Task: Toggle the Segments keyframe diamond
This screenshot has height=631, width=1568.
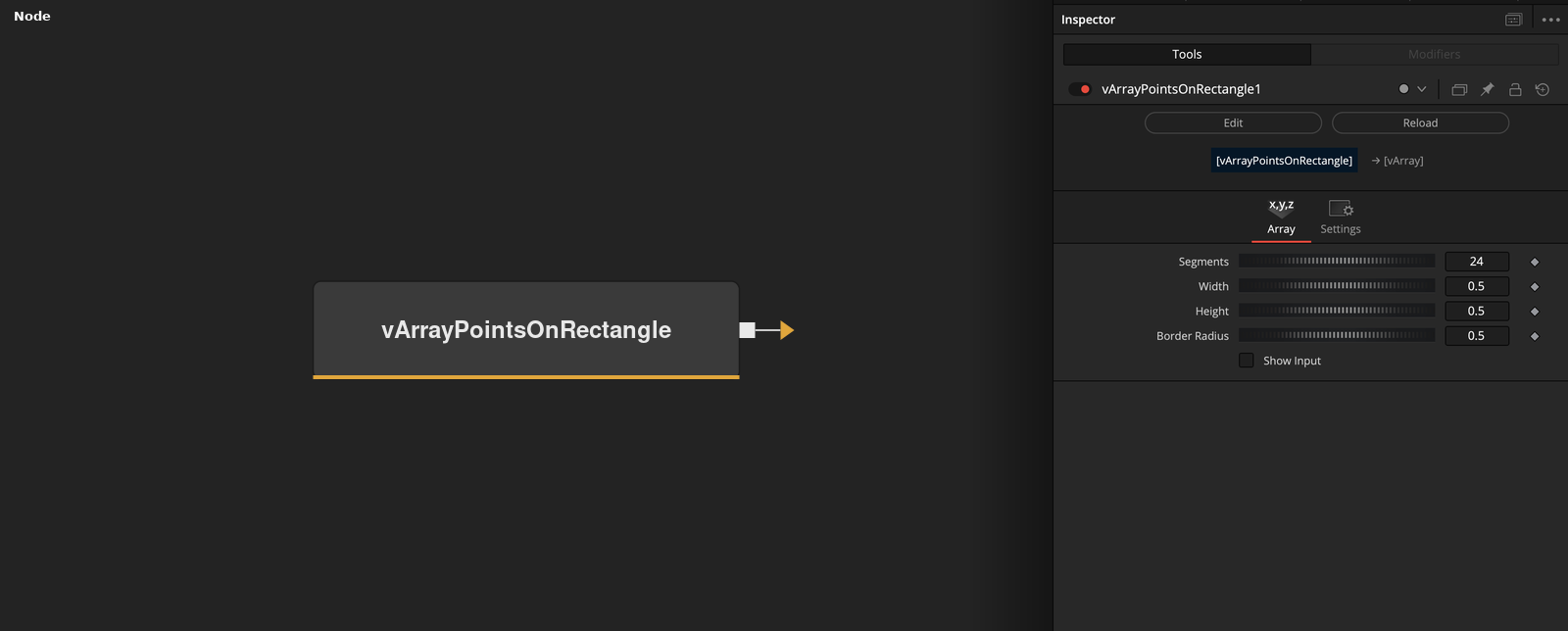Action: click(x=1535, y=262)
